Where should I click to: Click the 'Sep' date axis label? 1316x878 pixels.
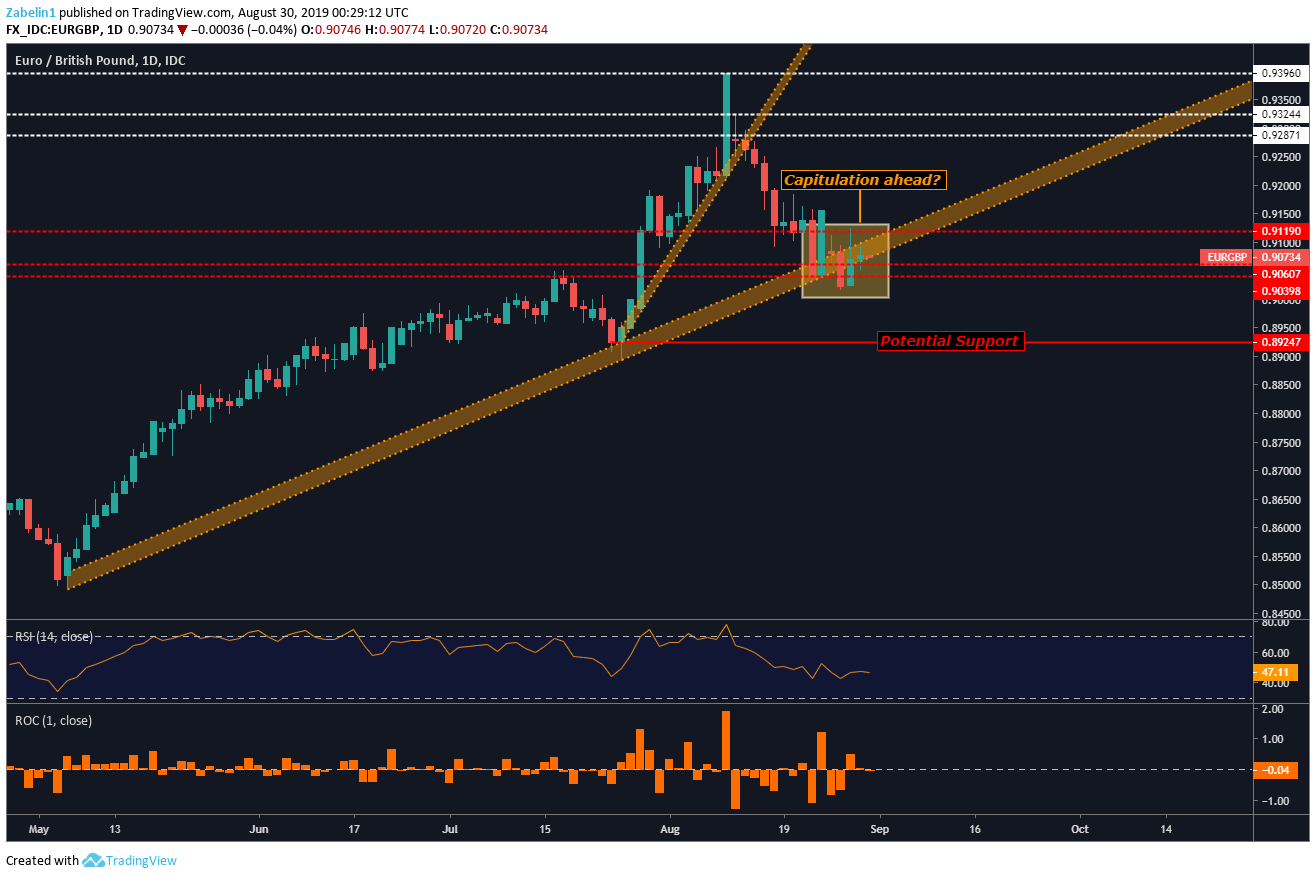tap(879, 829)
